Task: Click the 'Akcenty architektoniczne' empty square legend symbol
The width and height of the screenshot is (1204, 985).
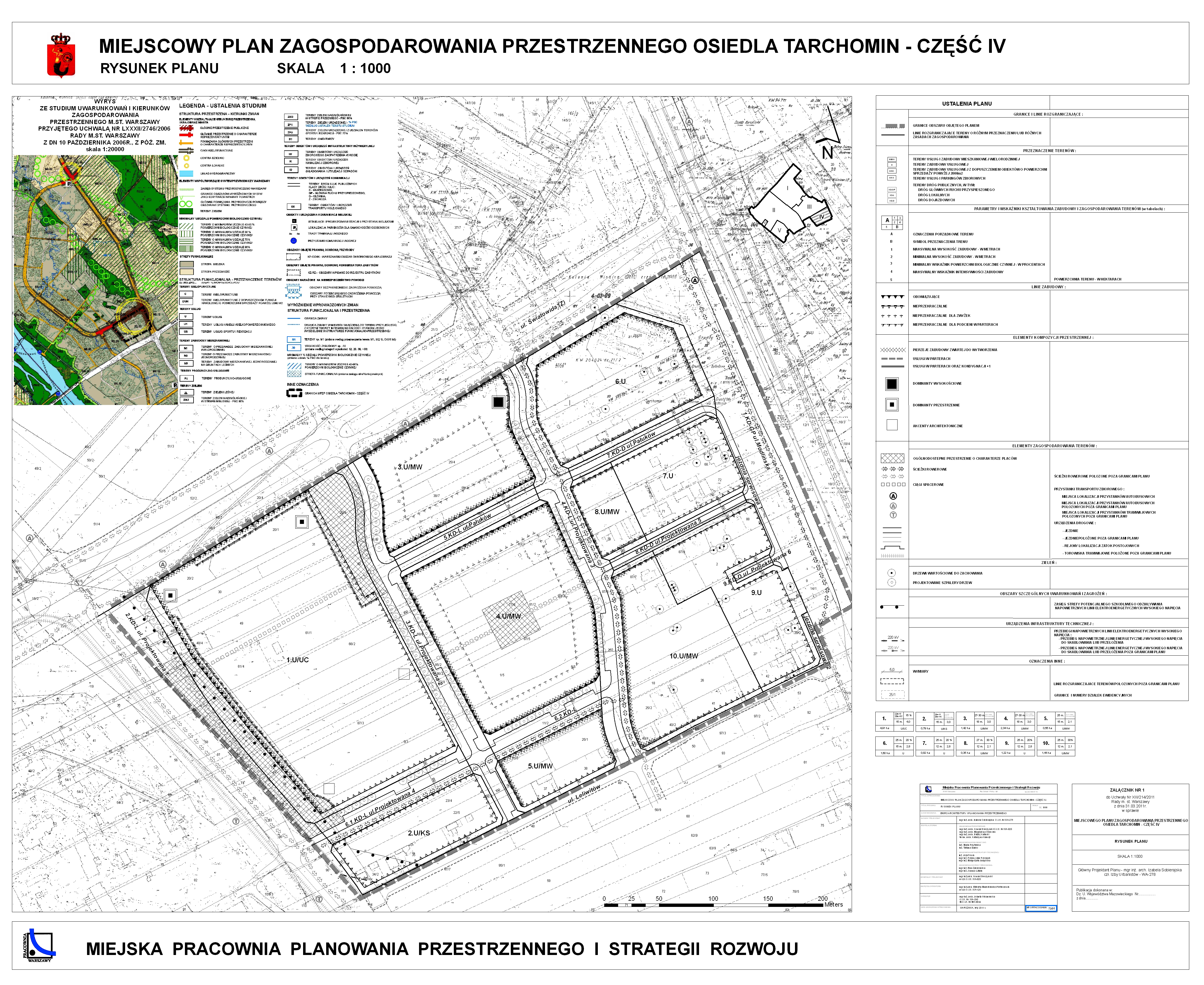Action: (x=892, y=426)
